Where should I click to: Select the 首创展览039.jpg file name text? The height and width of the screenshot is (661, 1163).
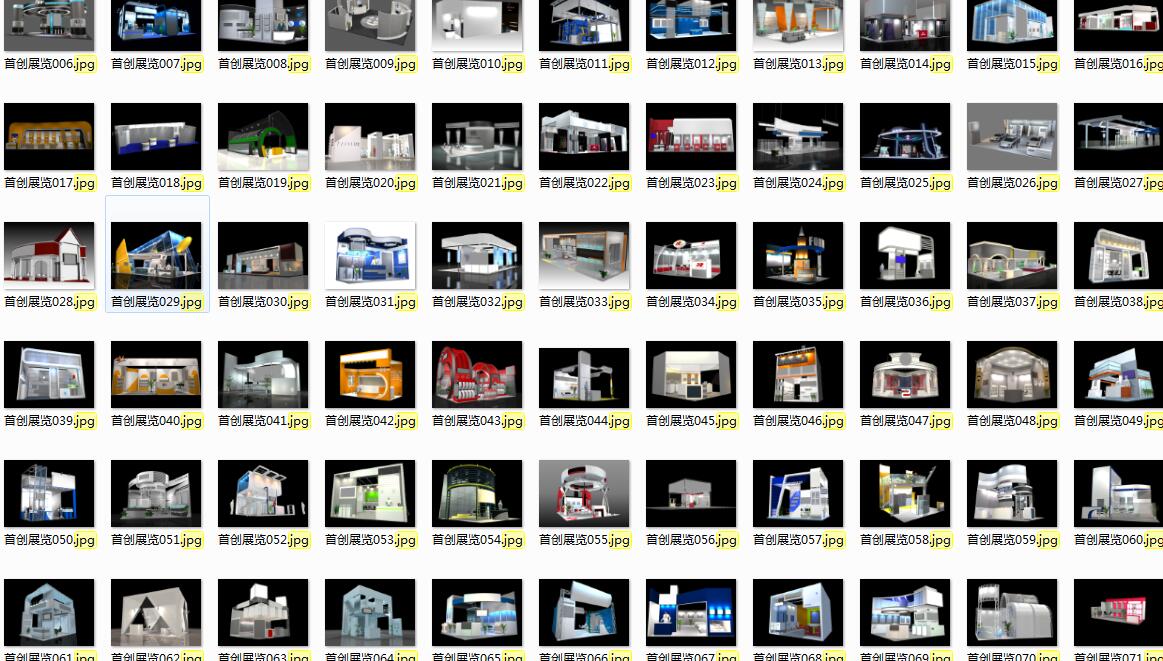[x=49, y=421]
